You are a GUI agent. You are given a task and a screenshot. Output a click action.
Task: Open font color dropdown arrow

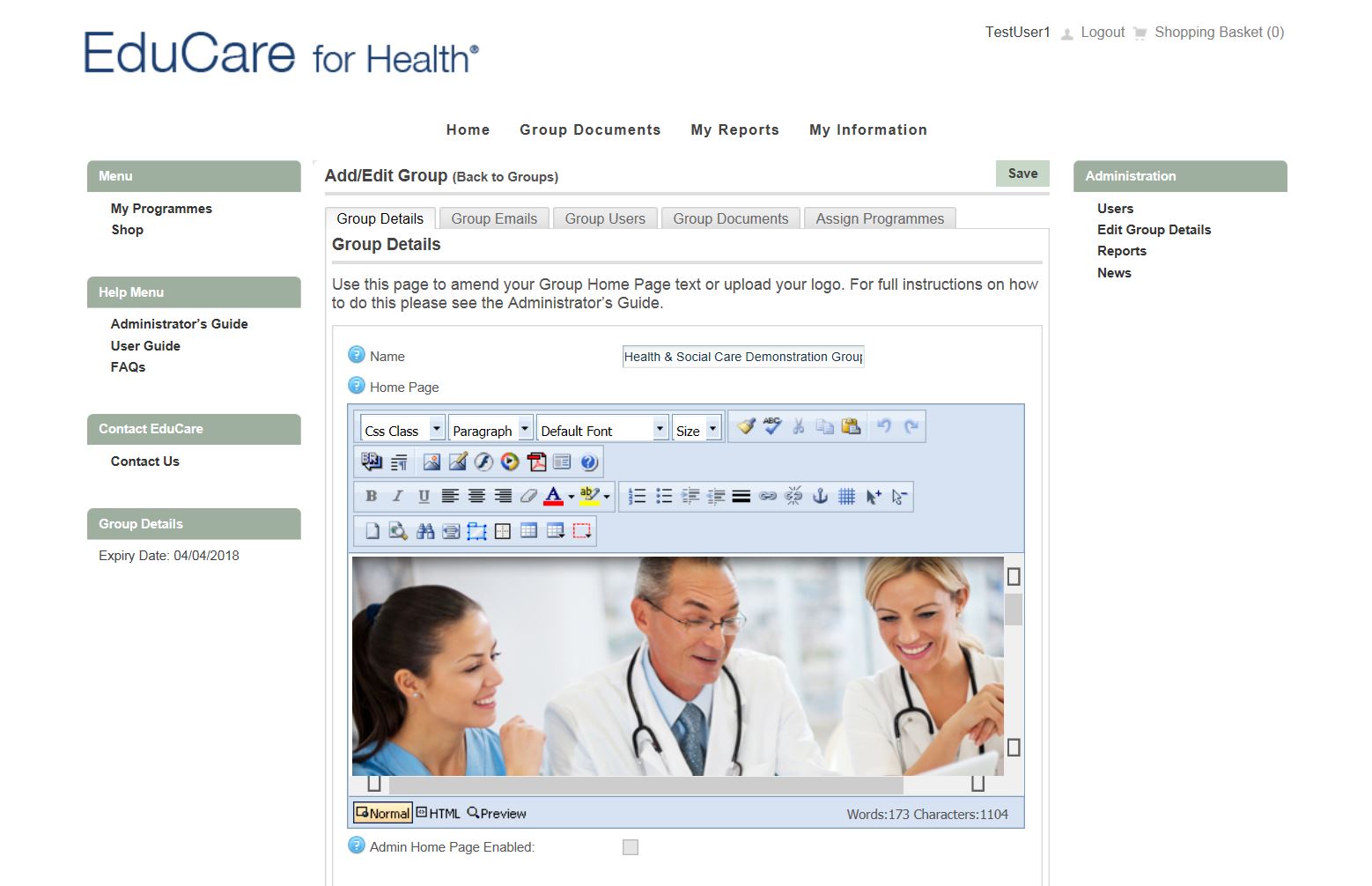pyautogui.click(x=571, y=497)
